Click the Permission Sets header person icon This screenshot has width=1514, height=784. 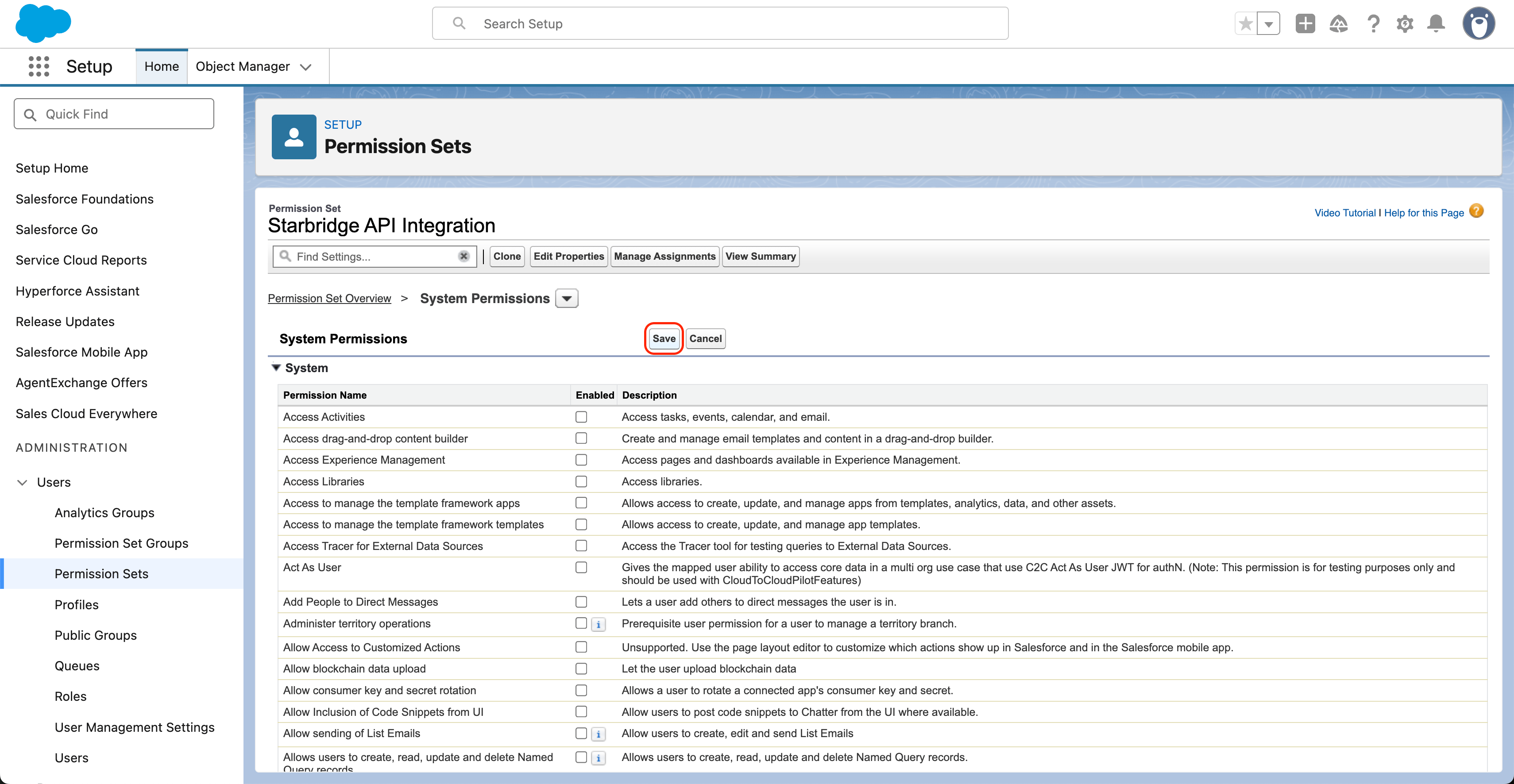pyautogui.click(x=294, y=137)
